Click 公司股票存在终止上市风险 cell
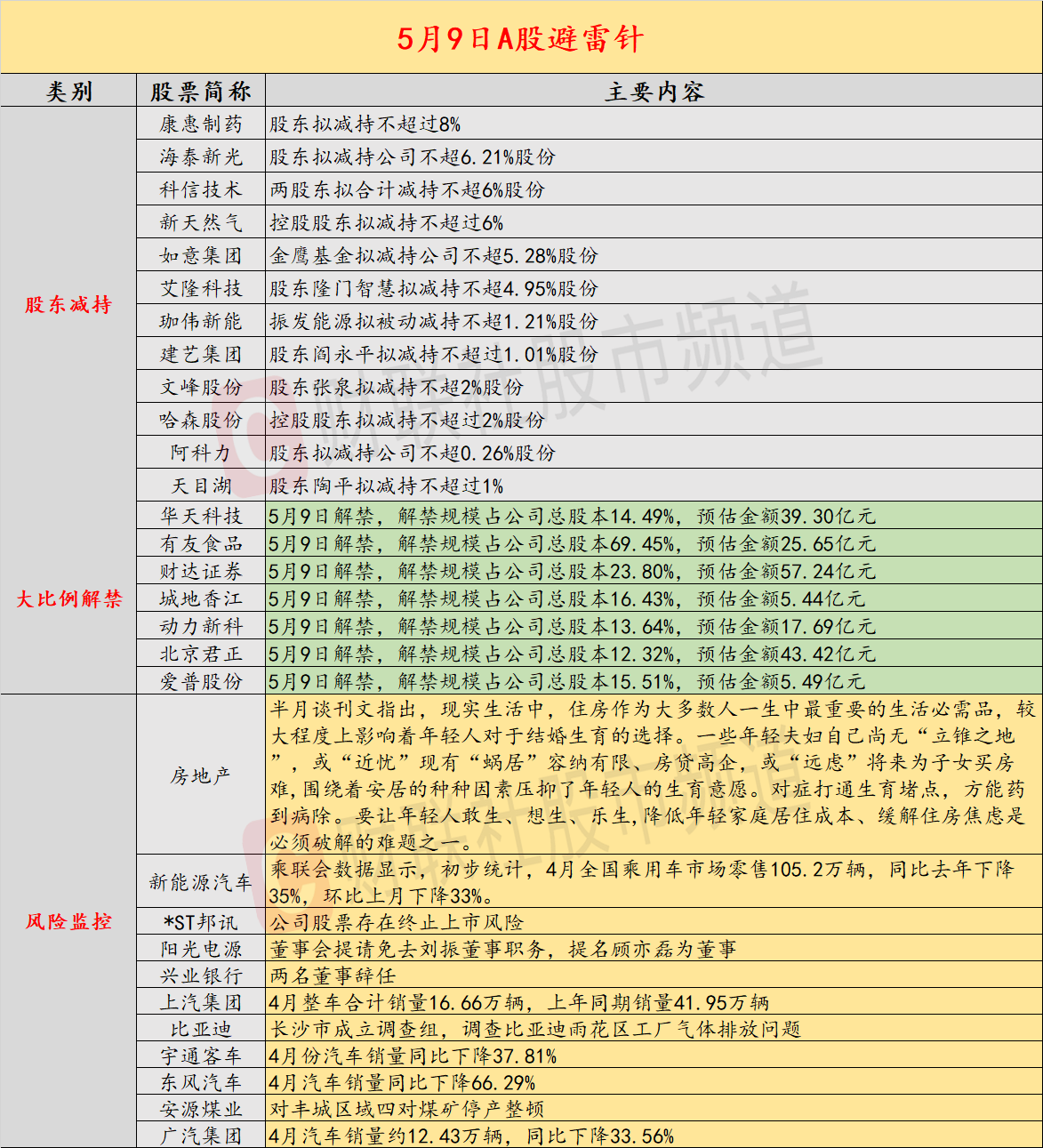Viewport: 1043px width, 1148px height. coord(654,922)
